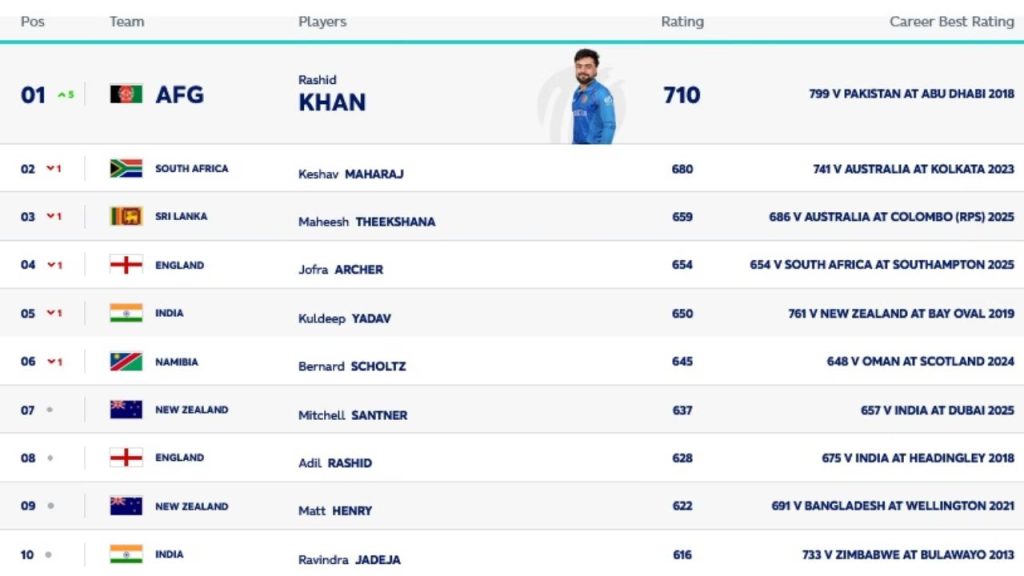Click England flag beside Adil Rashid
Image resolution: width=1024 pixels, height=576 pixels.
[126, 458]
